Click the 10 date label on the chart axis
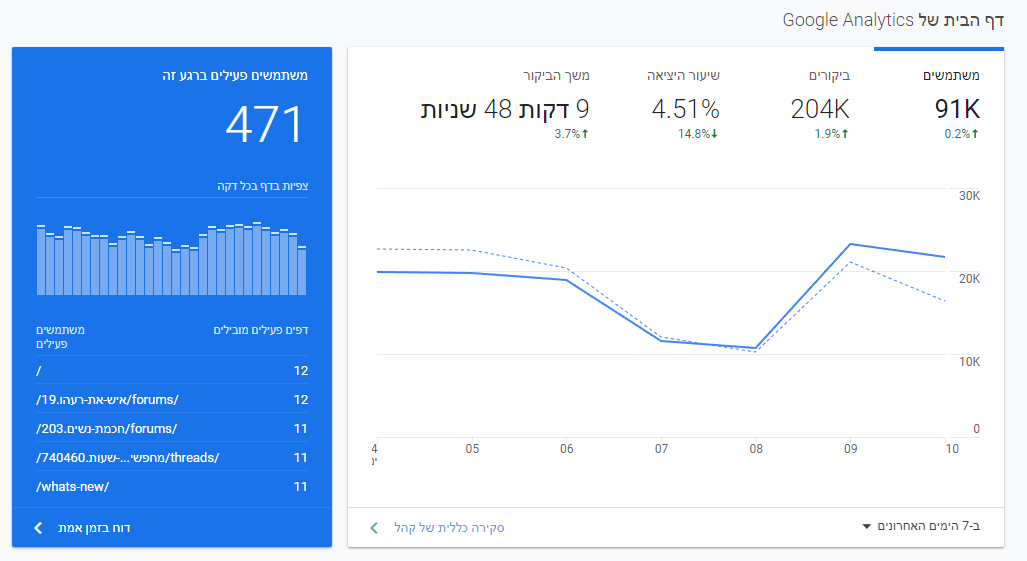The image size is (1027, 561). coord(952,448)
